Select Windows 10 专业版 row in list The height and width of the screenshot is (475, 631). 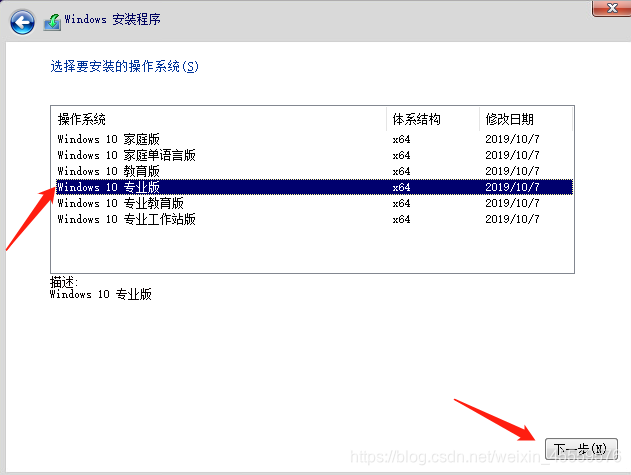click(314, 187)
